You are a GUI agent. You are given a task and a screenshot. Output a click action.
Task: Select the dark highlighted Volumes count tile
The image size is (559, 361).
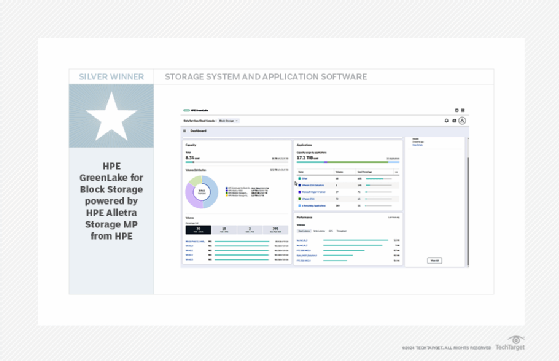pos(198,230)
